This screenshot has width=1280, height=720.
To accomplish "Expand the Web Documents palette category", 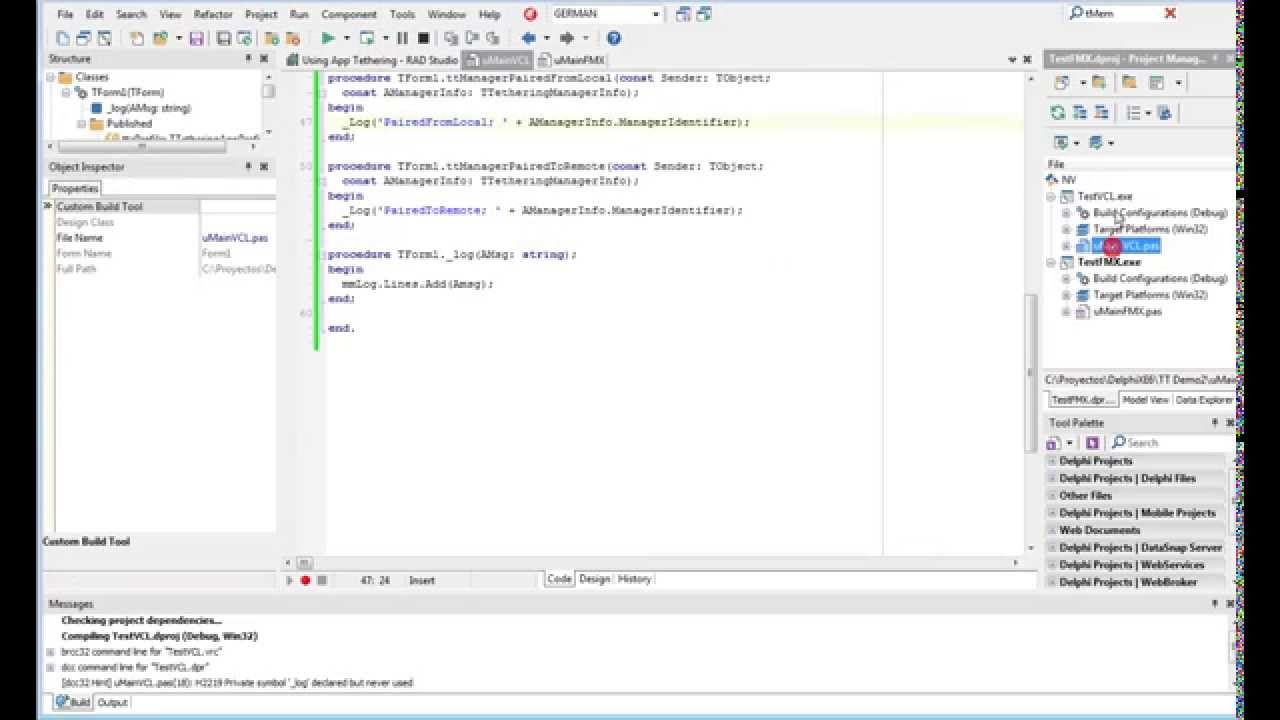I will tap(1052, 530).
